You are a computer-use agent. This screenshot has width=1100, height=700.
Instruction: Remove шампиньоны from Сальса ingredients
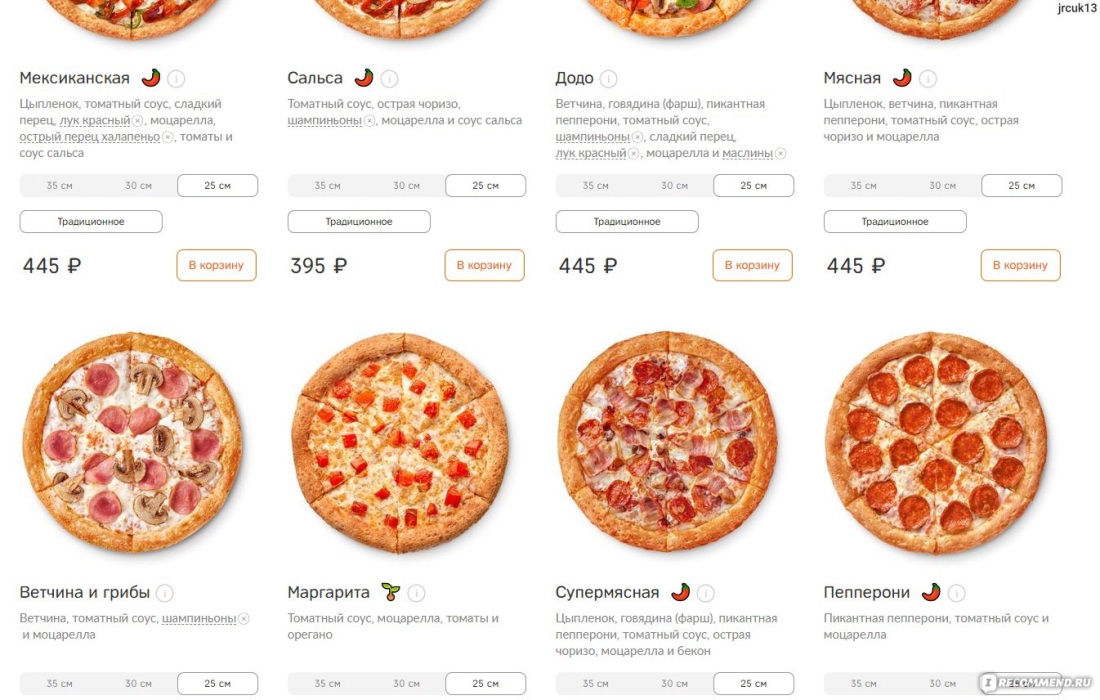click(x=370, y=121)
